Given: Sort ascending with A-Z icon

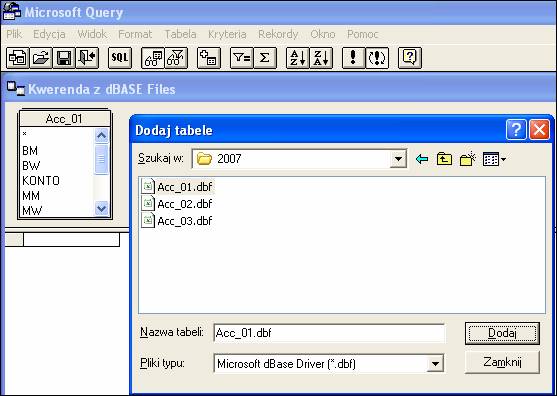Looking at the screenshot, I should click(298, 58).
